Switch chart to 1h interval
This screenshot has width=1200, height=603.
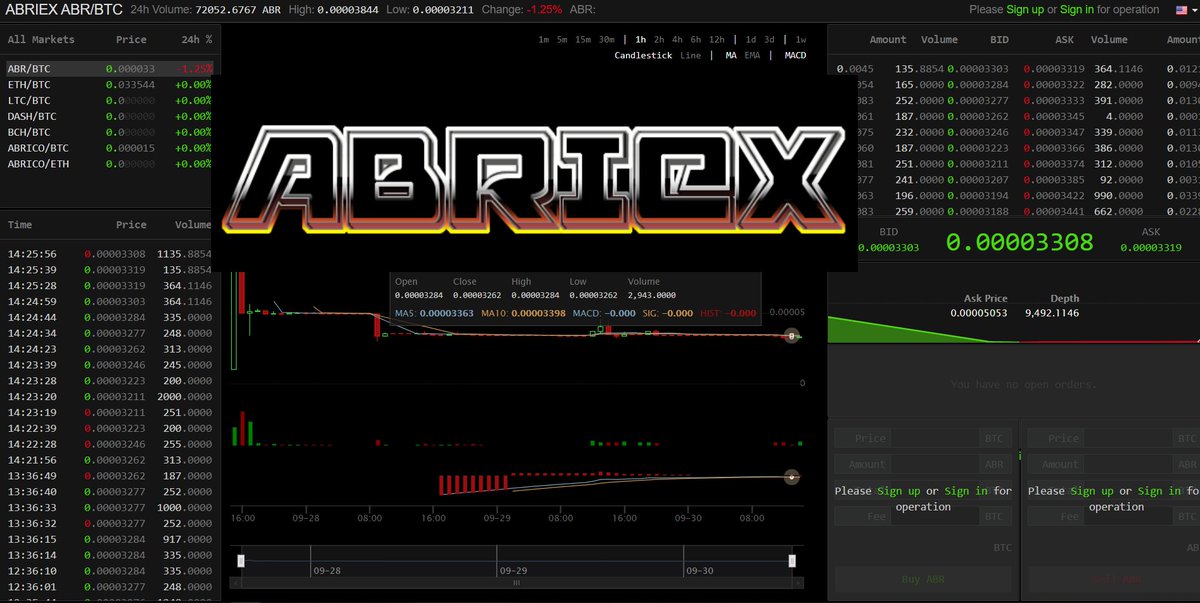(641, 40)
